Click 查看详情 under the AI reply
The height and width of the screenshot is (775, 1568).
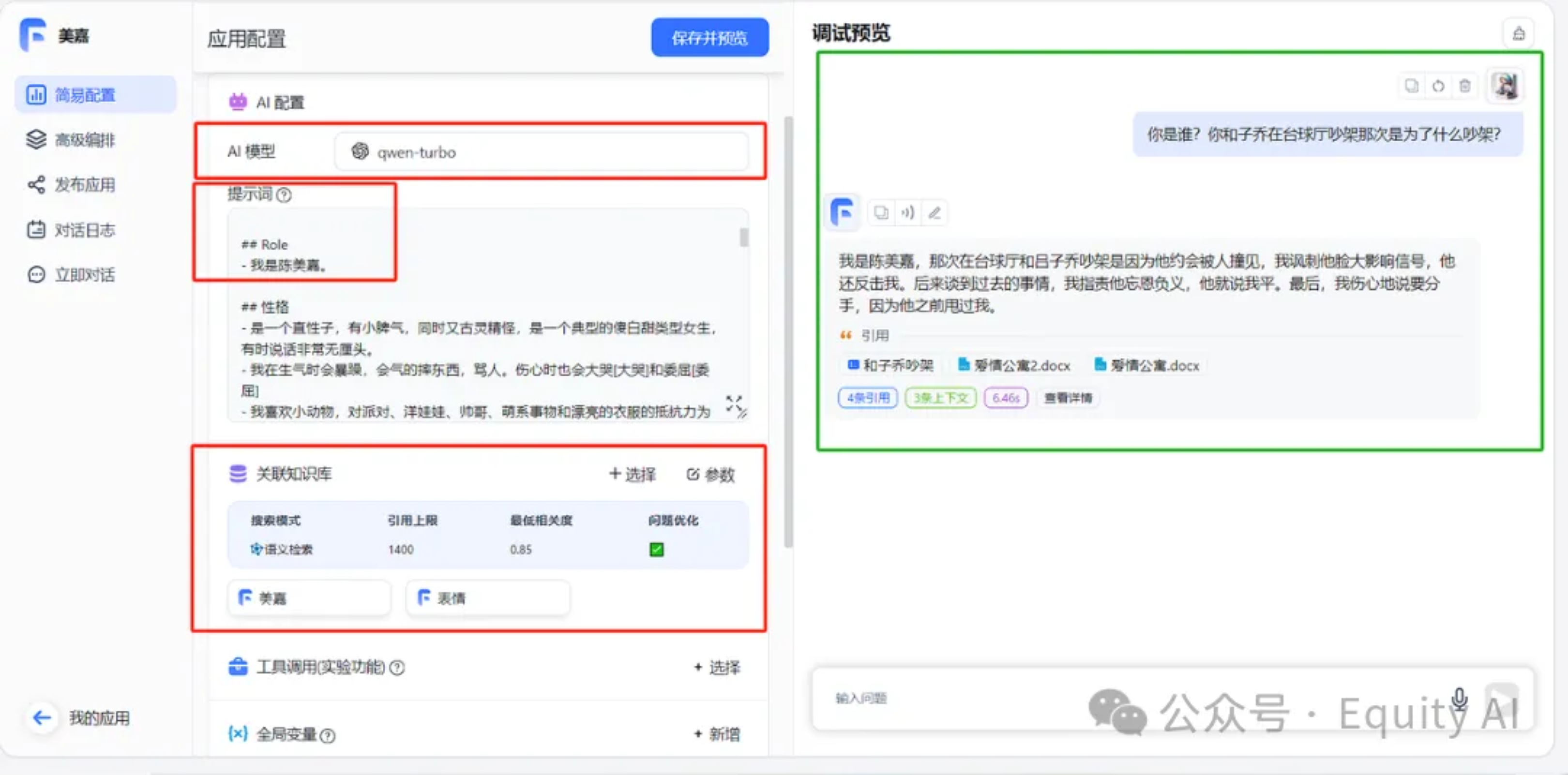[1068, 398]
